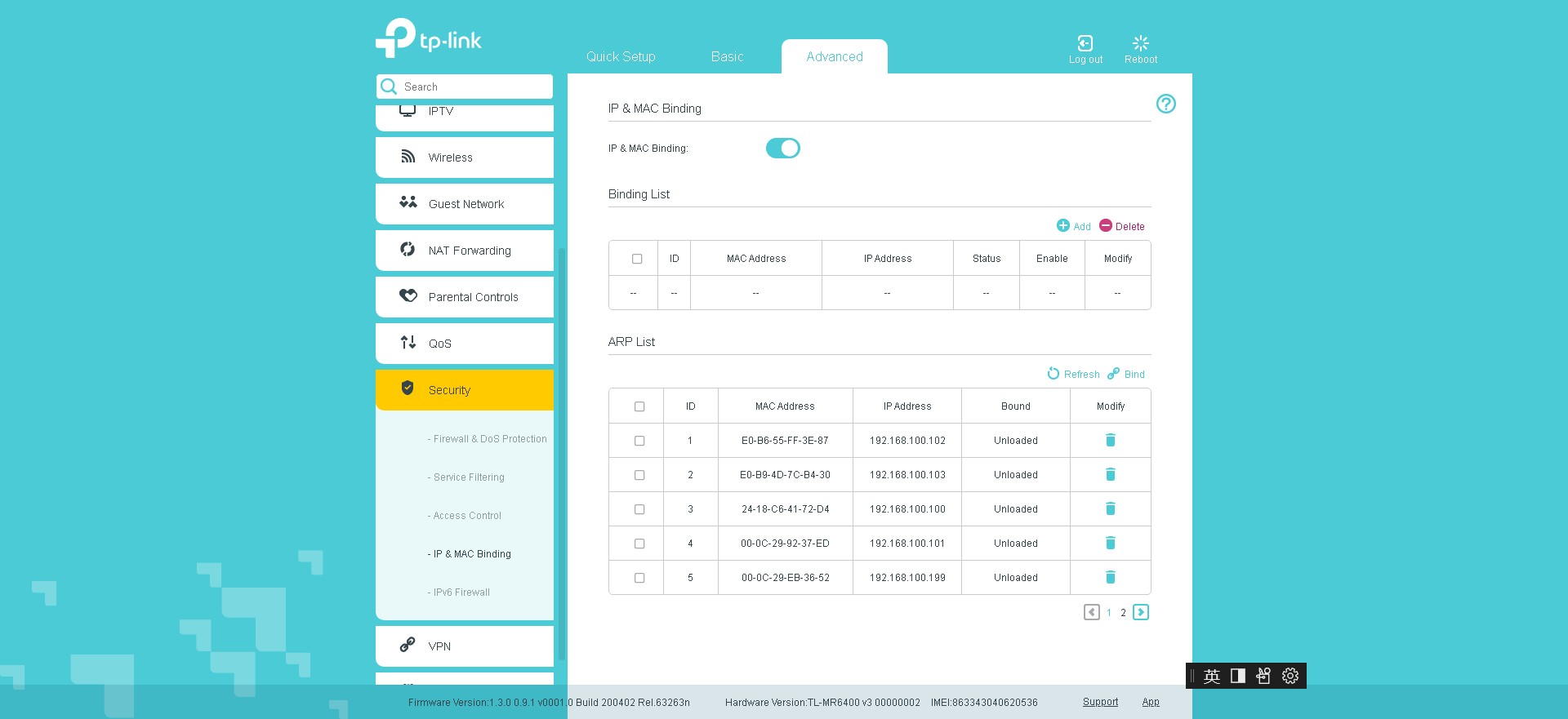
Task: Click the VPN link icon
Action: click(x=408, y=645)
